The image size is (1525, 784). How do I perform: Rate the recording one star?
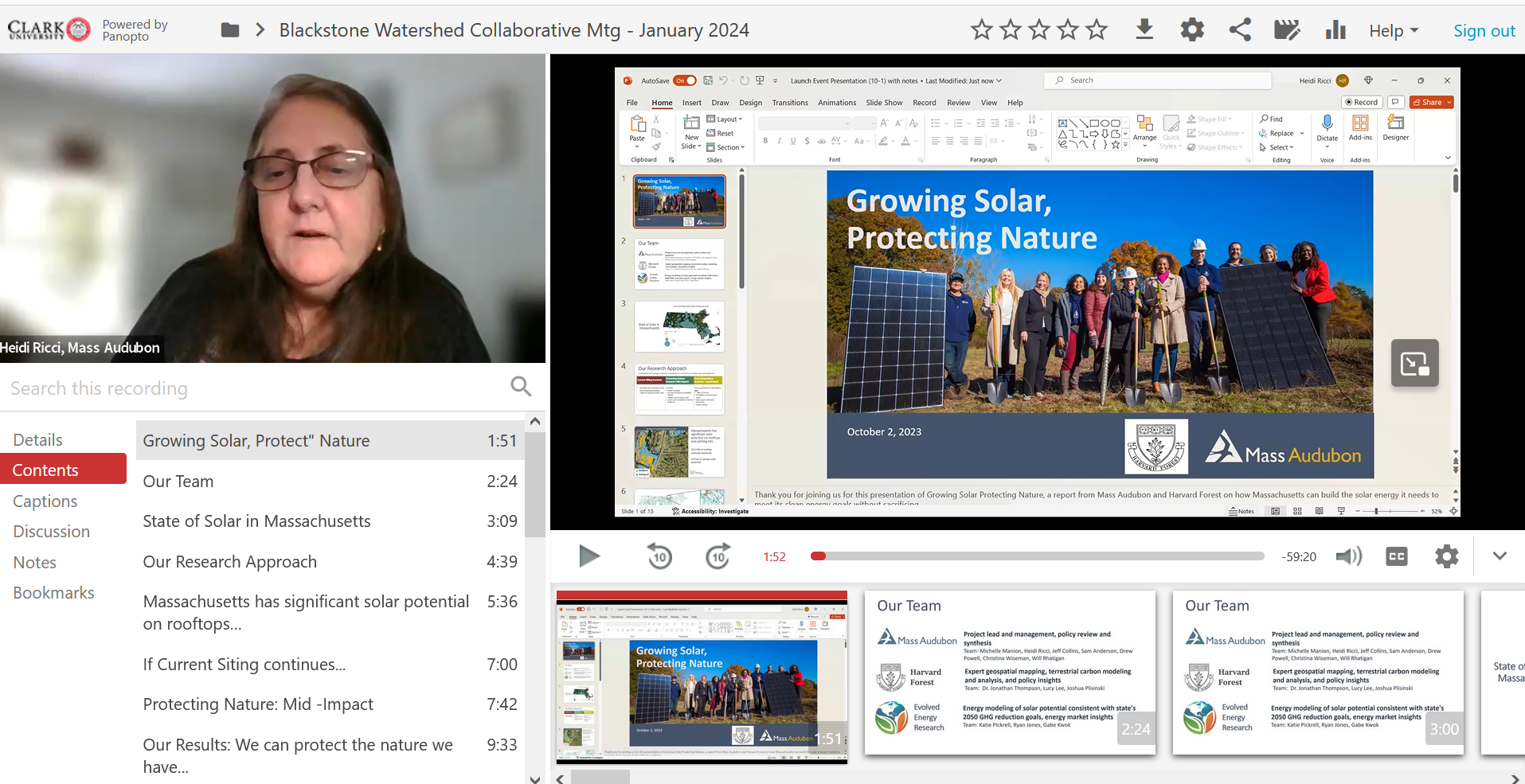(x=982, y=30)
